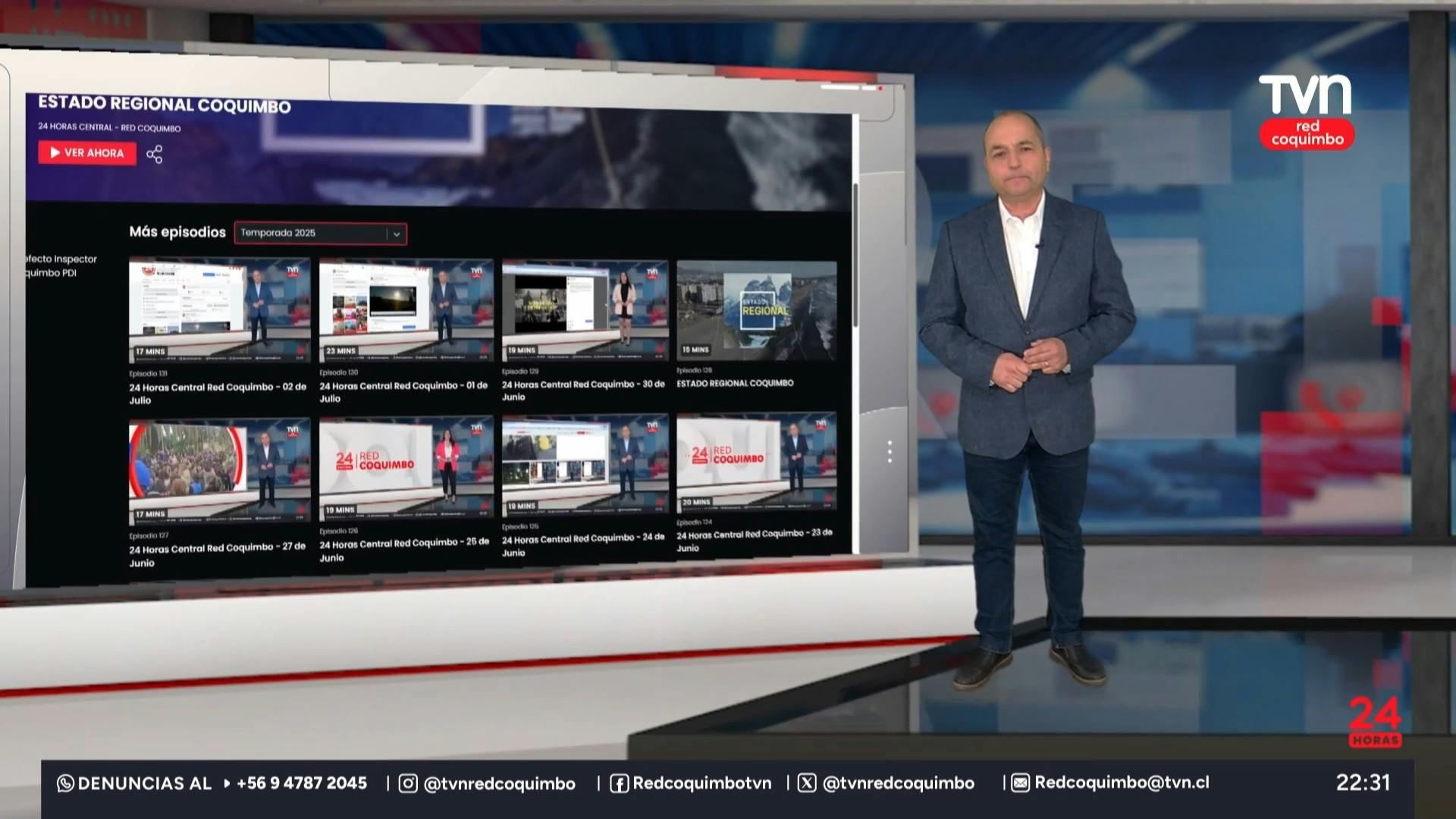Click the email "Redcoquimbo@tvn.cl"
This screenshot has height=819, width=1456.
[x=1122, y=782]
